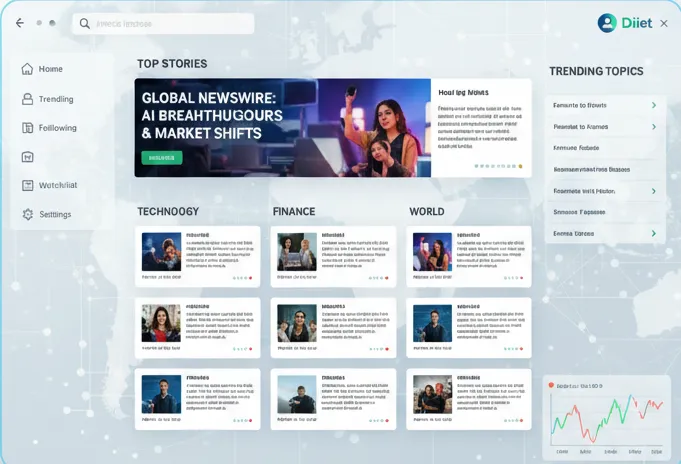
Task: Open the Following sidebar icon
Action: [27, 128]
